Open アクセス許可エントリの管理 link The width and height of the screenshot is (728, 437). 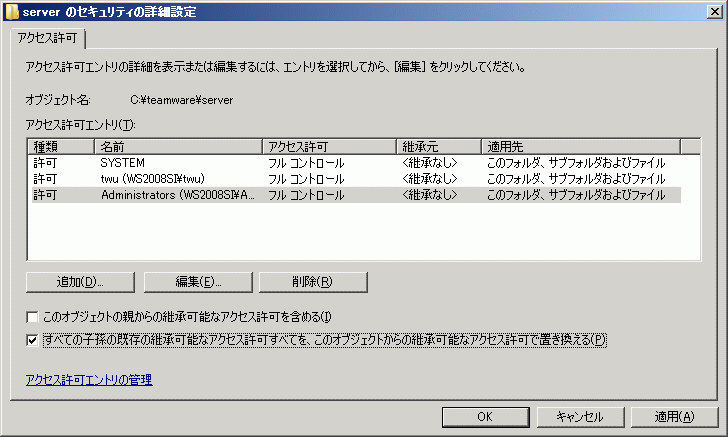point(89,380)
